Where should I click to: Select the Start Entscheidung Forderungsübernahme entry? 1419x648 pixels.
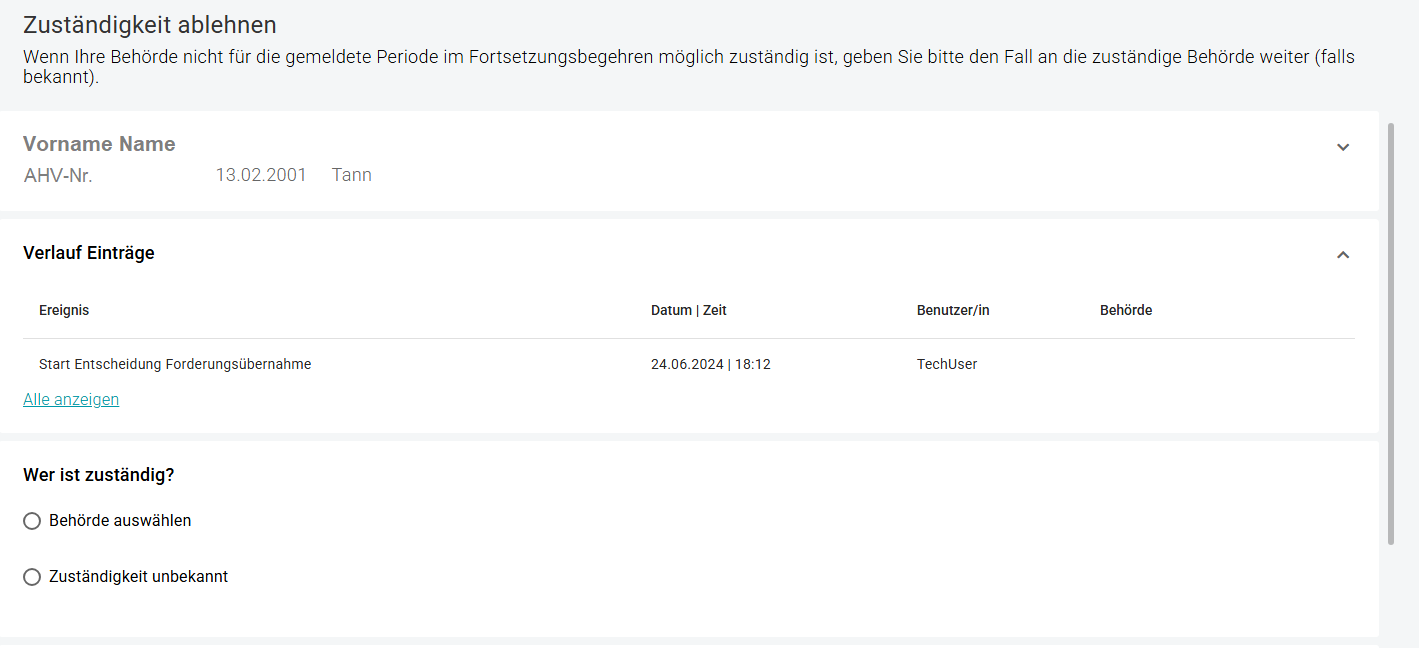click(x=175, y=364)
